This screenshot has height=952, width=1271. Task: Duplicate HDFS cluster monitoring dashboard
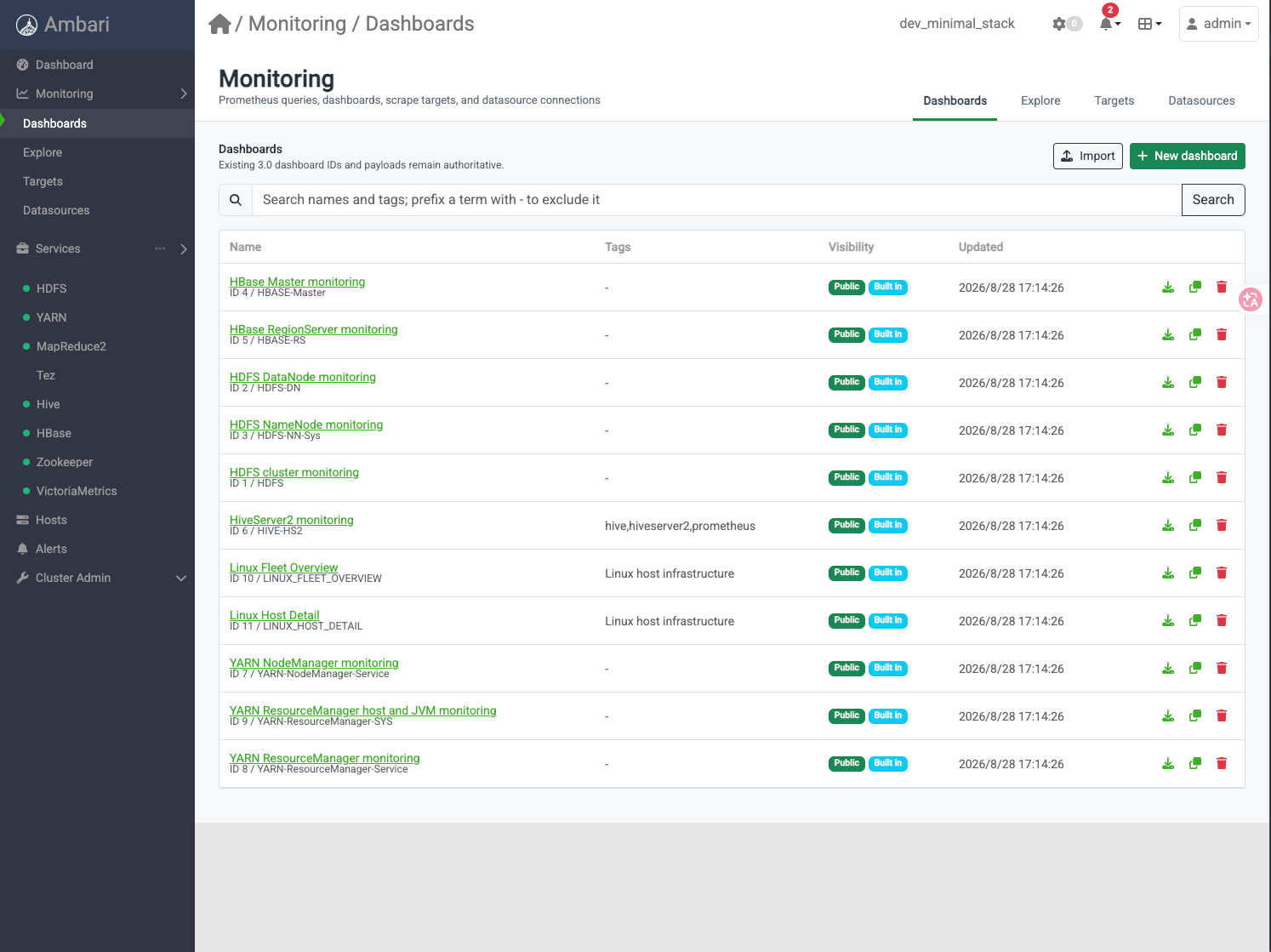tap(1195, 478)
